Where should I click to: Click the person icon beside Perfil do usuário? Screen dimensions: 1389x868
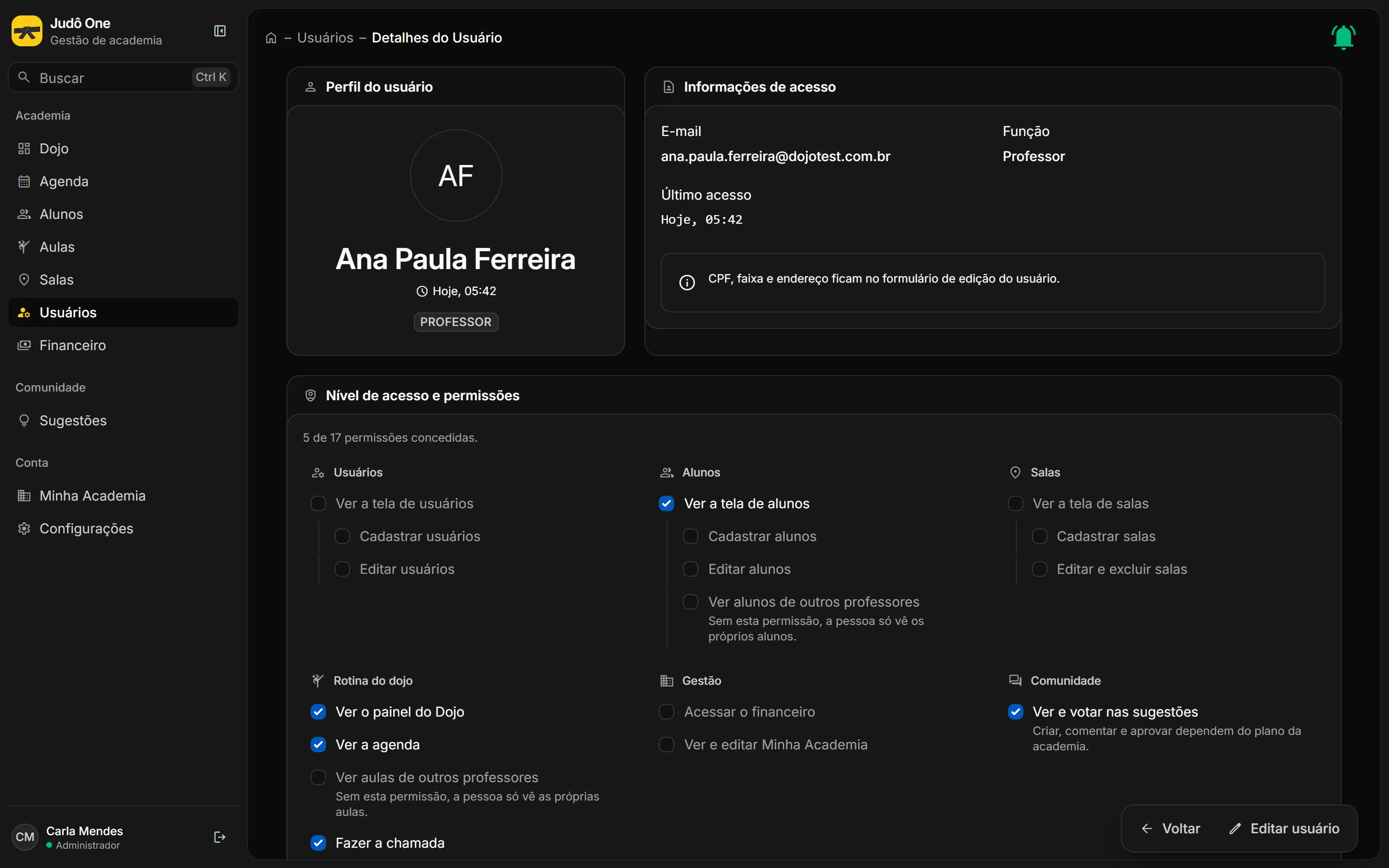tap(311, 87)
